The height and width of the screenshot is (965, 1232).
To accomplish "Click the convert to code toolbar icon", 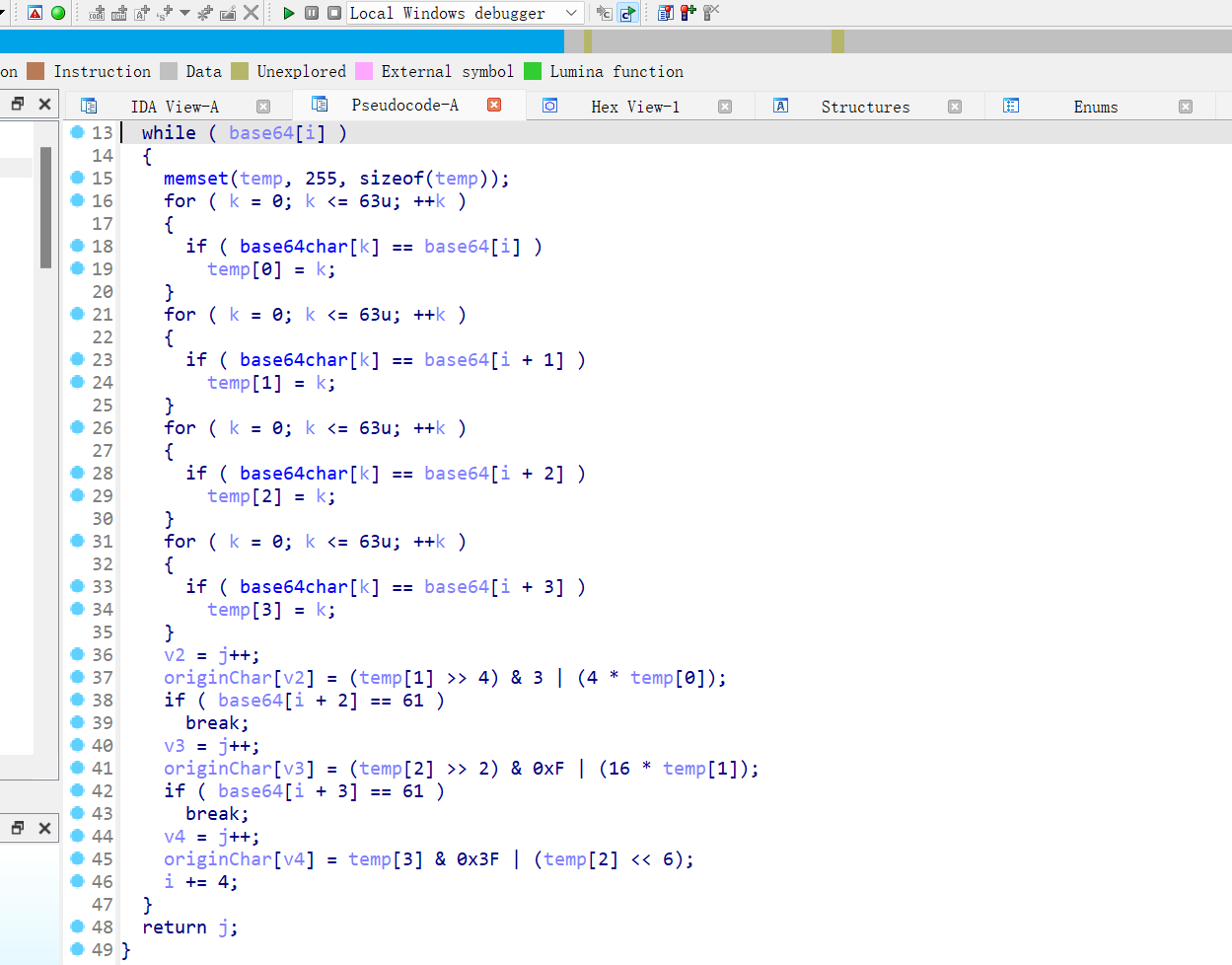I will click(97, 13).
